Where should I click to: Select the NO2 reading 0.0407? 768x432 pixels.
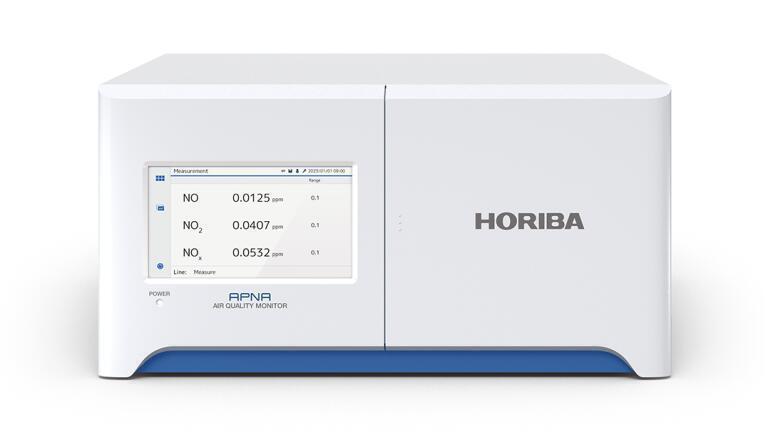251,225
